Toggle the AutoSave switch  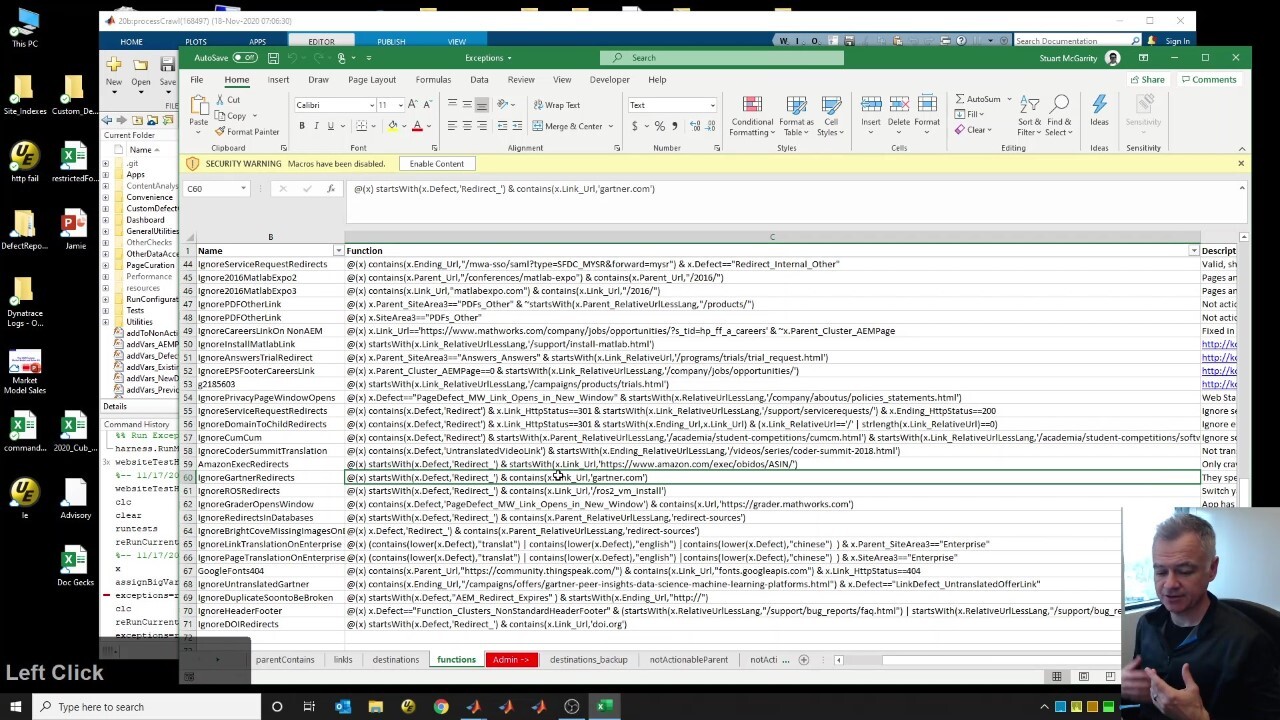pyautogui.click(x=244, y=58)
